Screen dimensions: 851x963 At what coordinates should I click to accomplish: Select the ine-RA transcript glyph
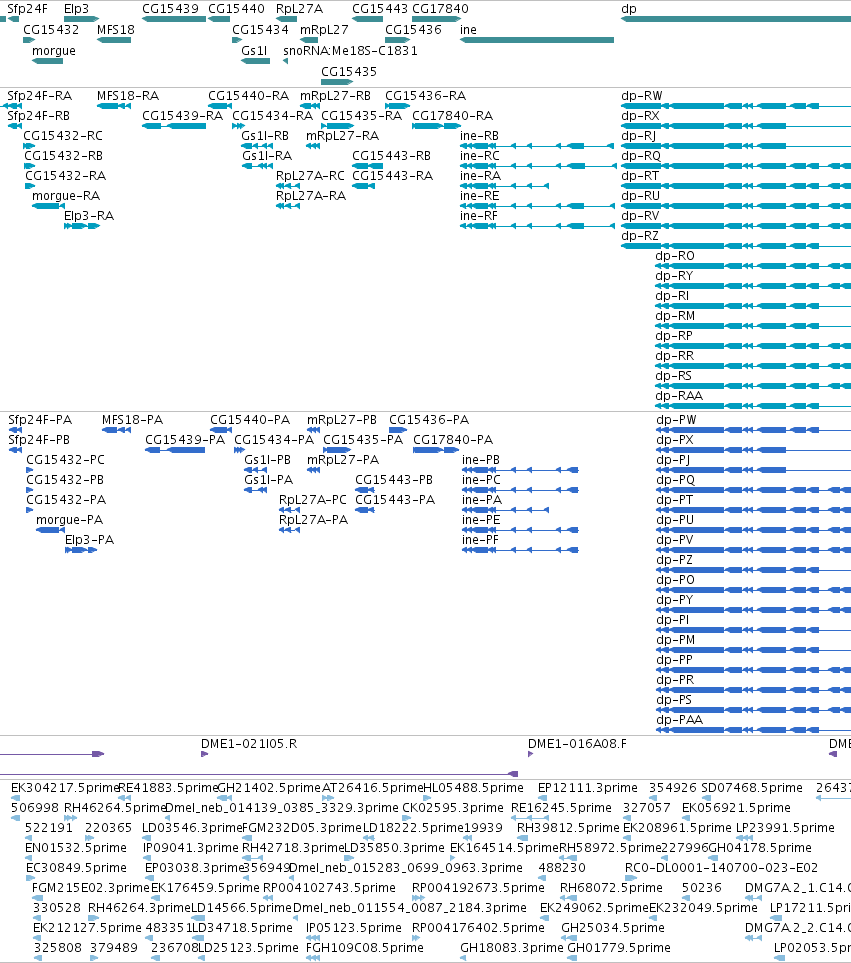click(504, 185)
